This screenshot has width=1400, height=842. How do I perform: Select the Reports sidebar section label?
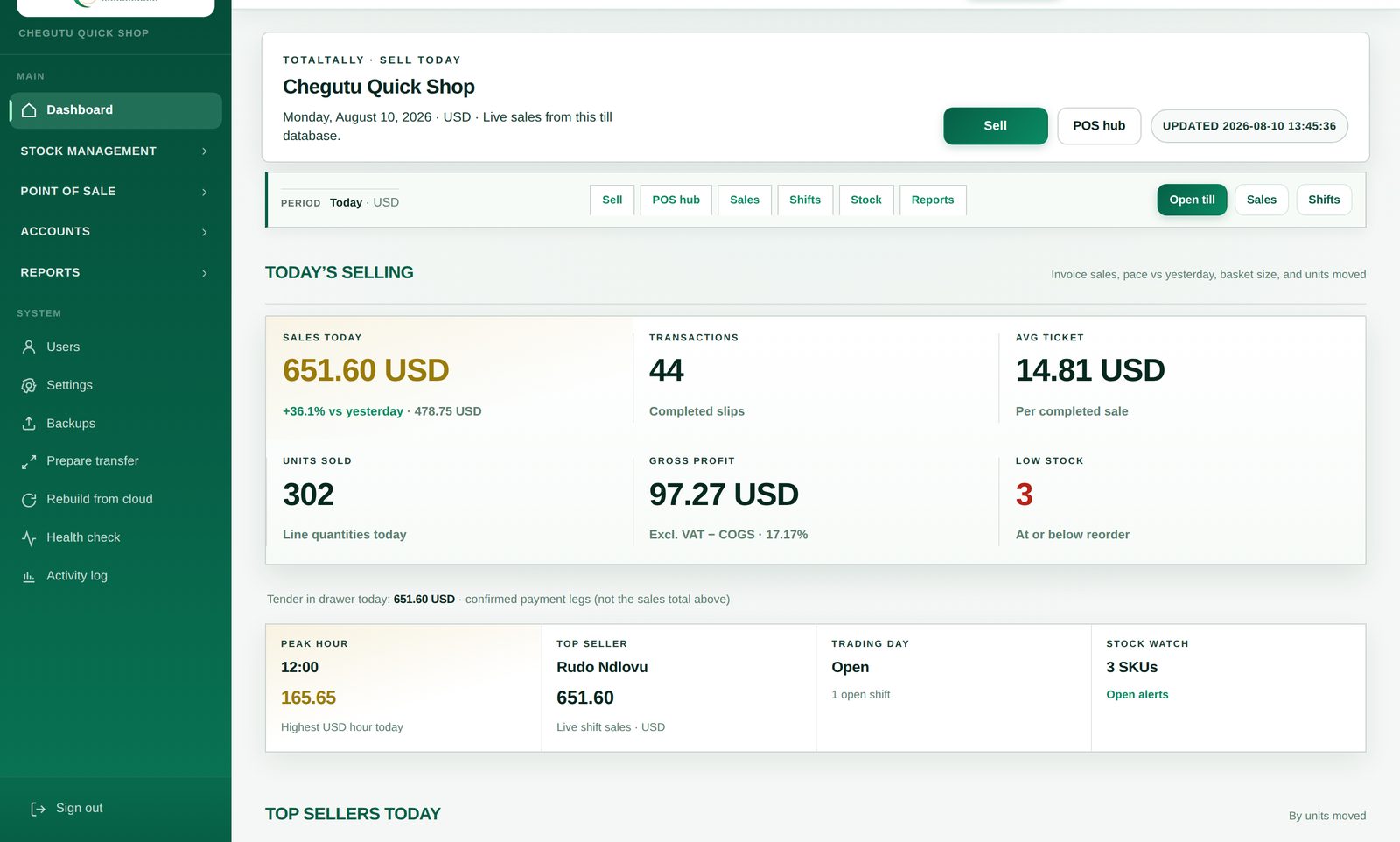[50, 272]
